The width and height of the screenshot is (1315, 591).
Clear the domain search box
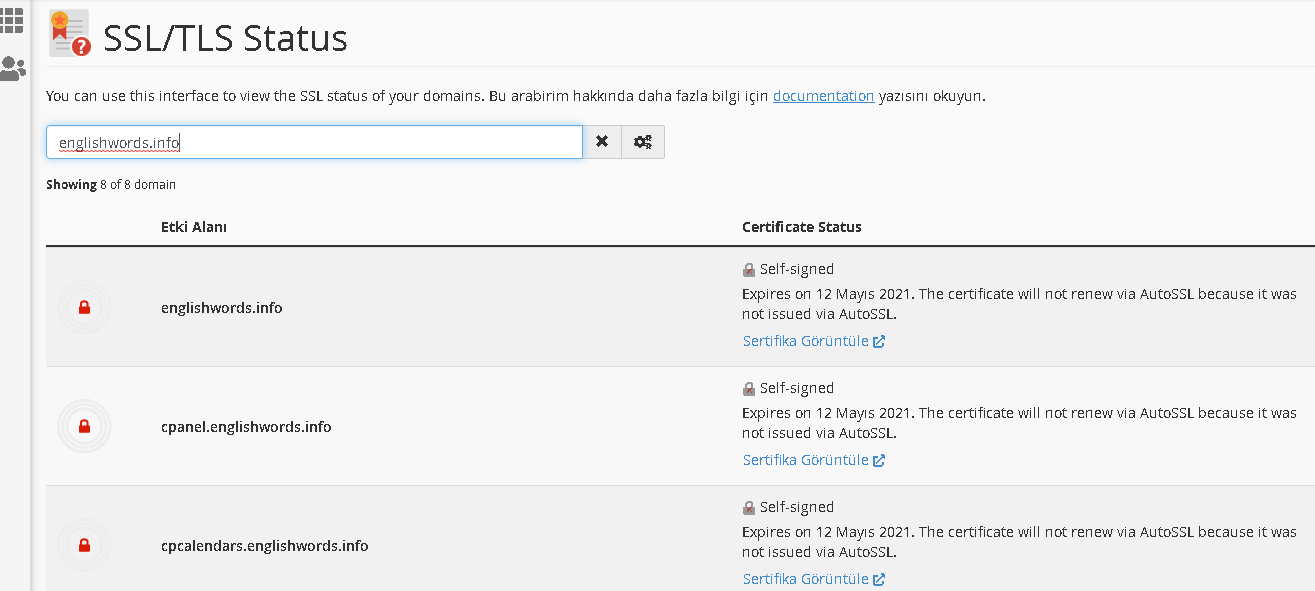(602, 142)
